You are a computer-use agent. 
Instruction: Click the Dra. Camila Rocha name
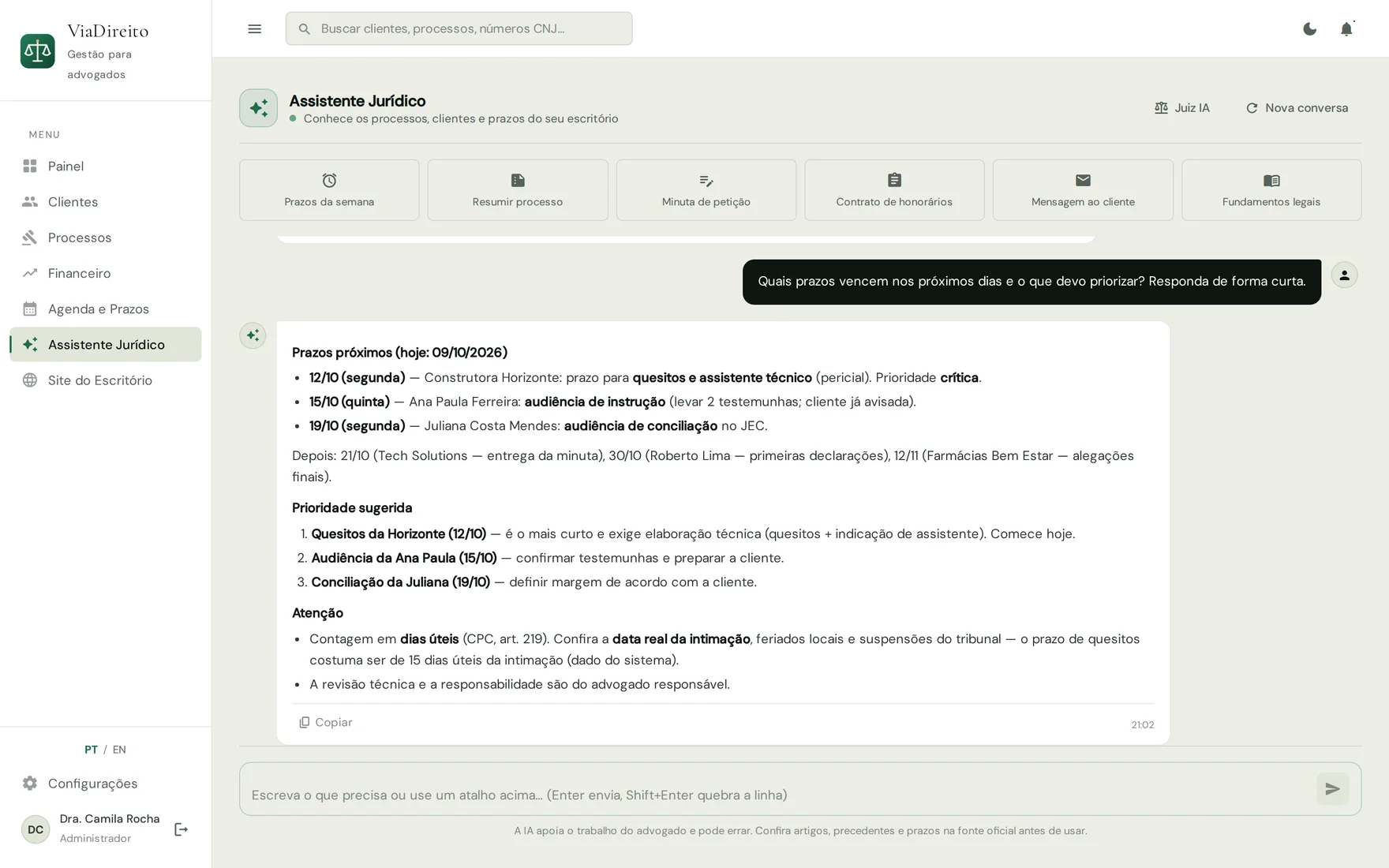click(110, 819)
